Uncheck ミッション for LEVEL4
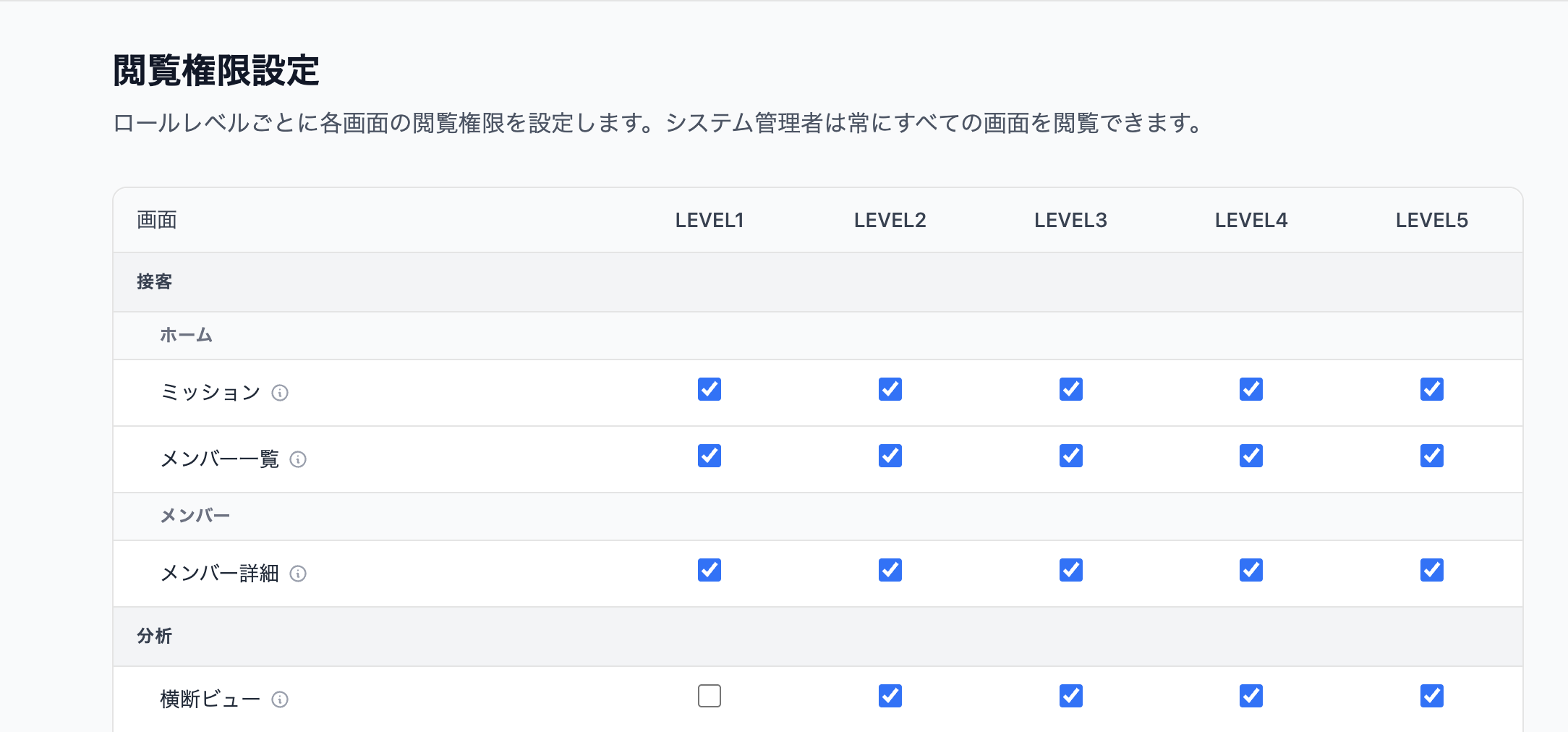This screenshot has height=732, width=1568. [1251, 389]
